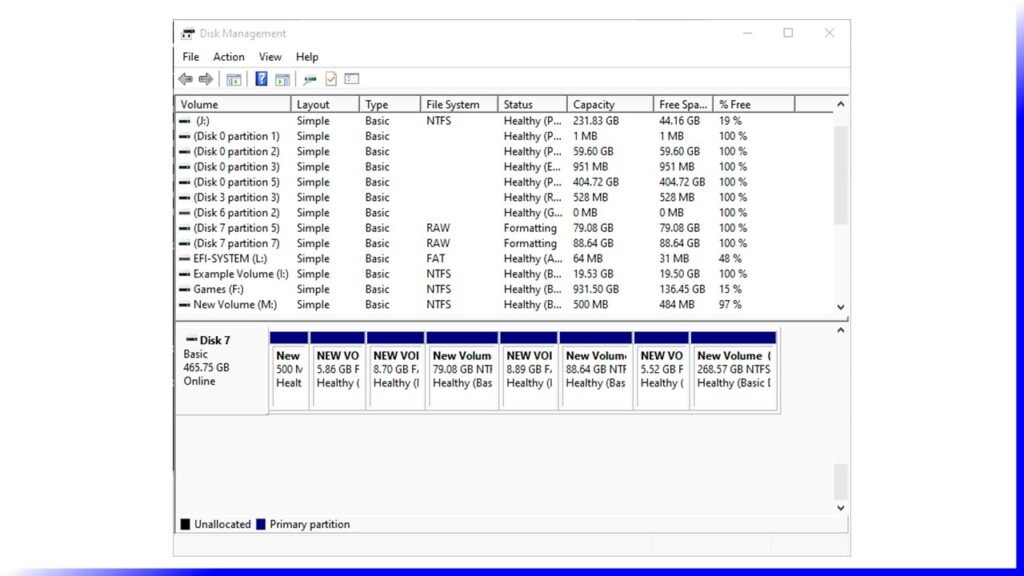Open the File menu

click(190, 57)
